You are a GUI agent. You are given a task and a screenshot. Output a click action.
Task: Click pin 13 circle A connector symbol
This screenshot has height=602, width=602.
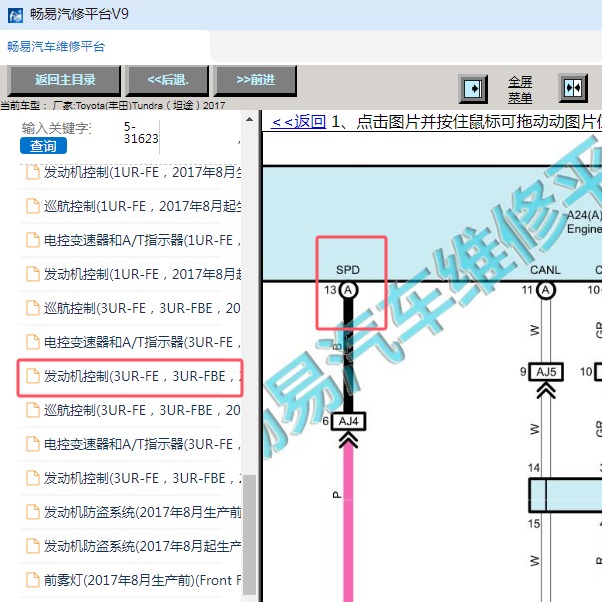[x=348, y=290]
